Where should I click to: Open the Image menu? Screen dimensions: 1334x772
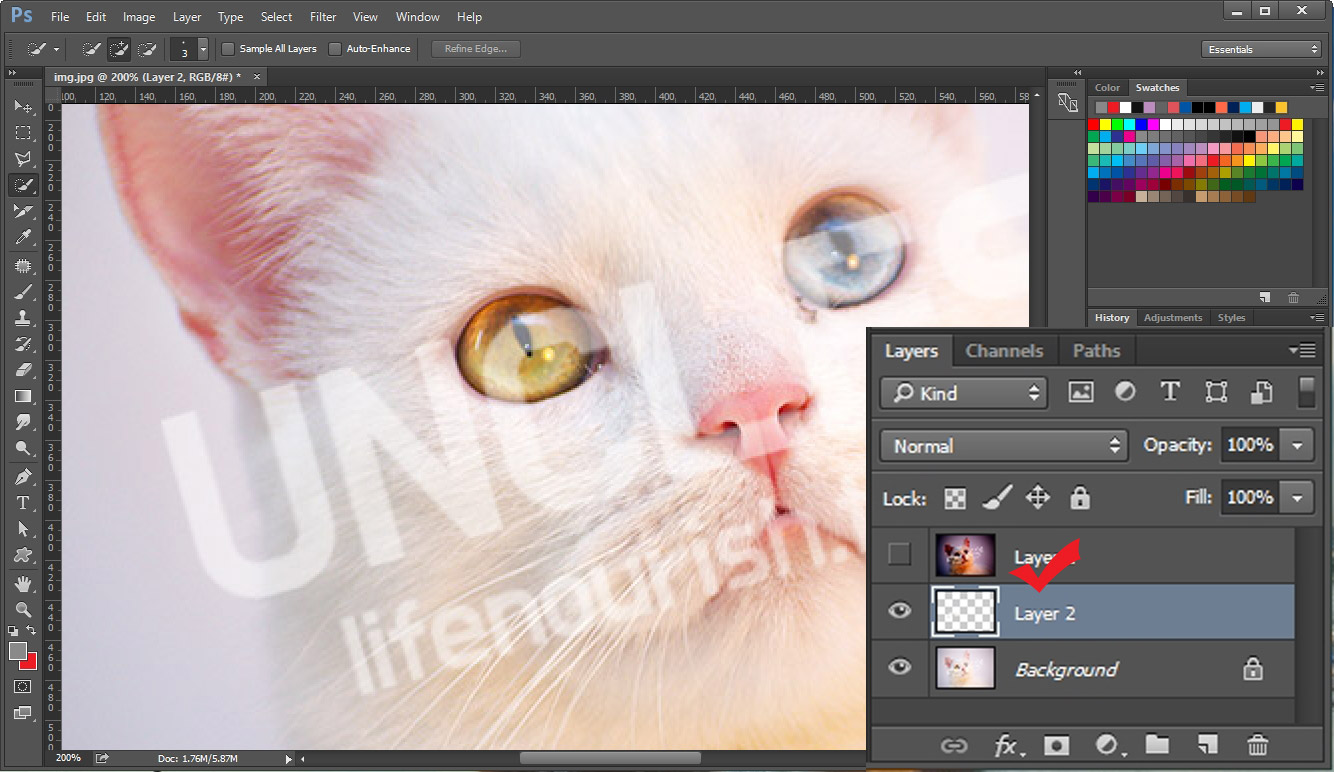tap(139, 17)
